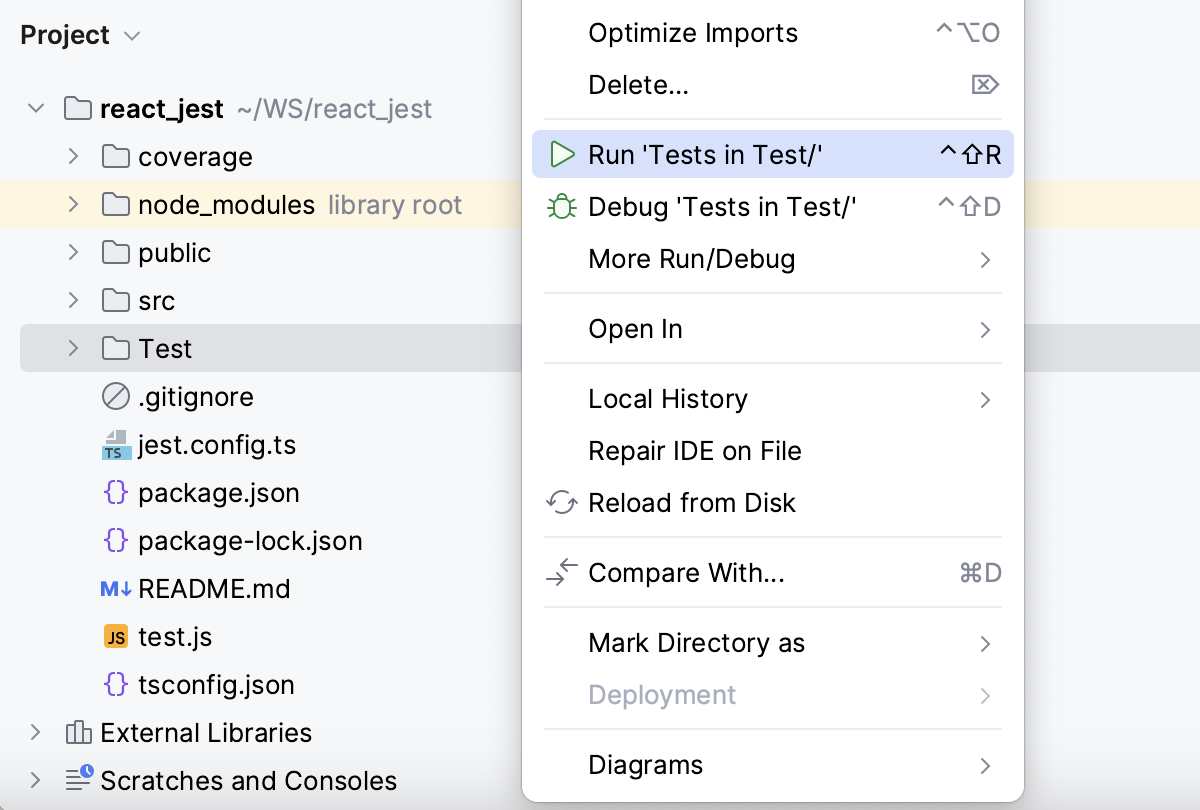Open the Mark Directory as submenu
The height and width of the screenshot is (810, 1200).
click(697, 643)
